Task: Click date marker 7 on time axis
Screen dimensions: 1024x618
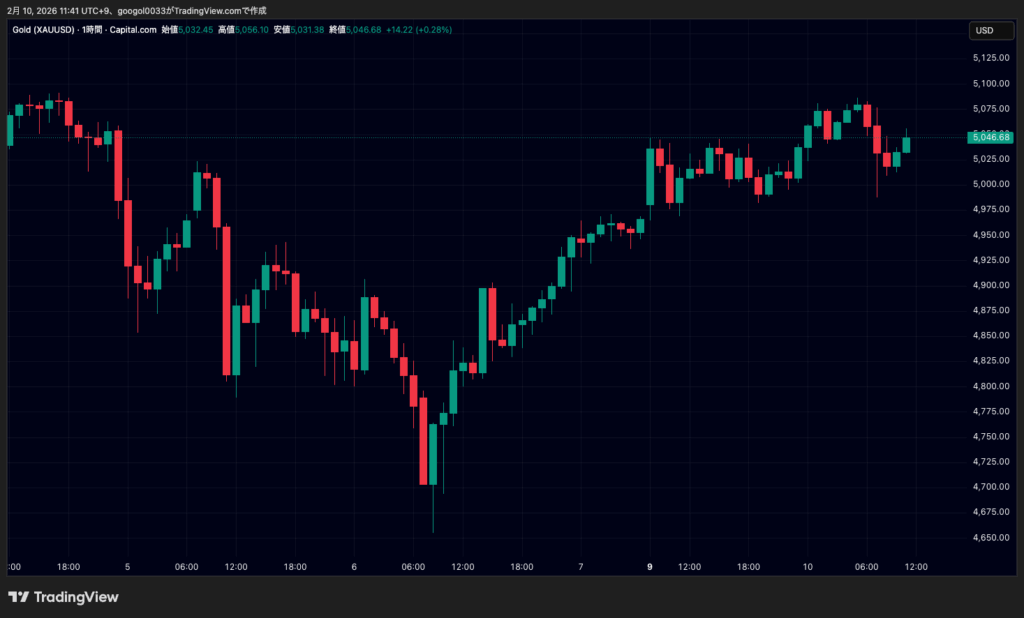Action: click(x=581, y=567)
